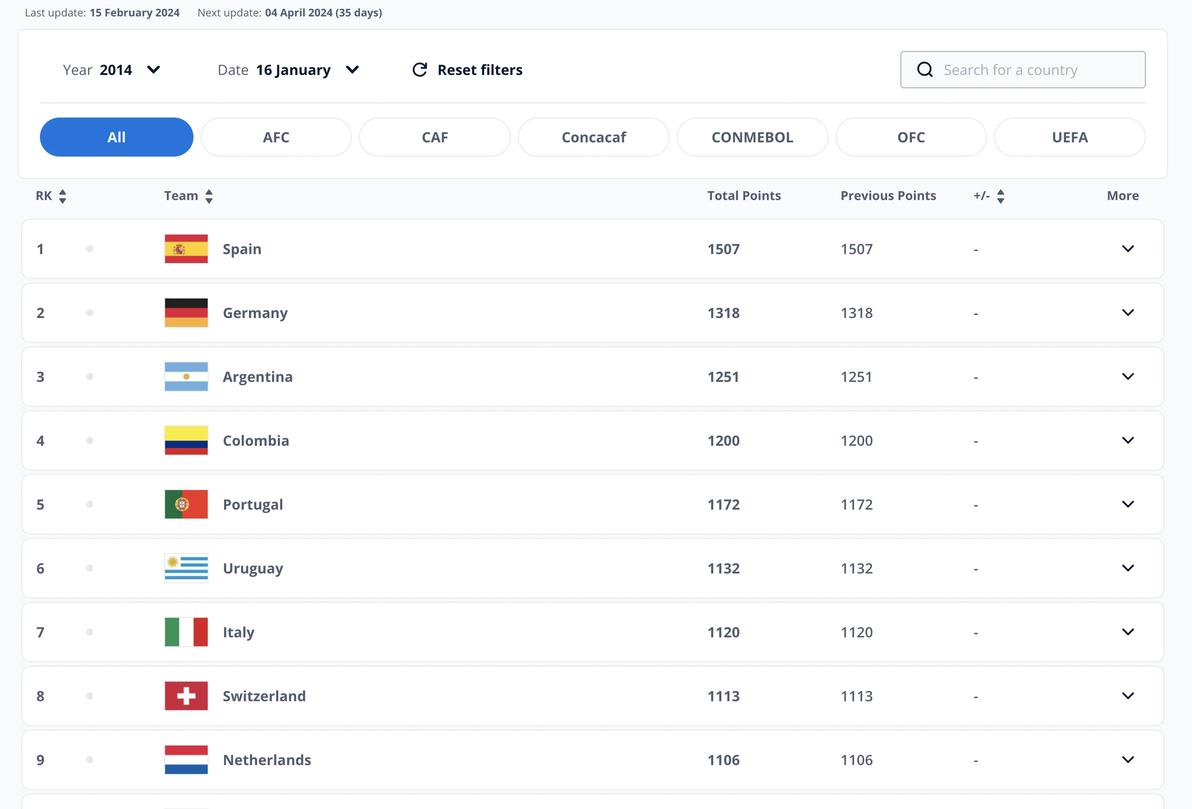1192x809 pixels.
Task: Click Colombia's total points 1200
Action: click(x=723, y=440)
